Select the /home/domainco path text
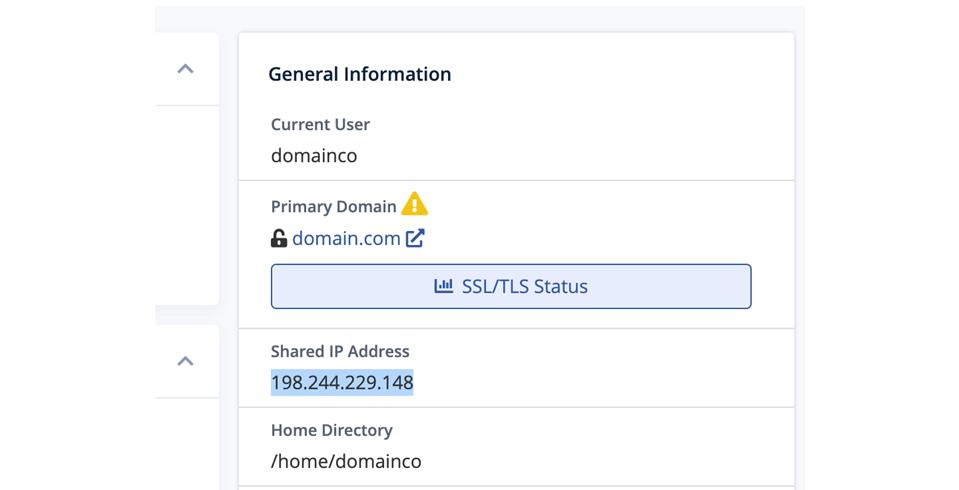The height and width of the screenshot is (490, 959). [x=346, y=461]
